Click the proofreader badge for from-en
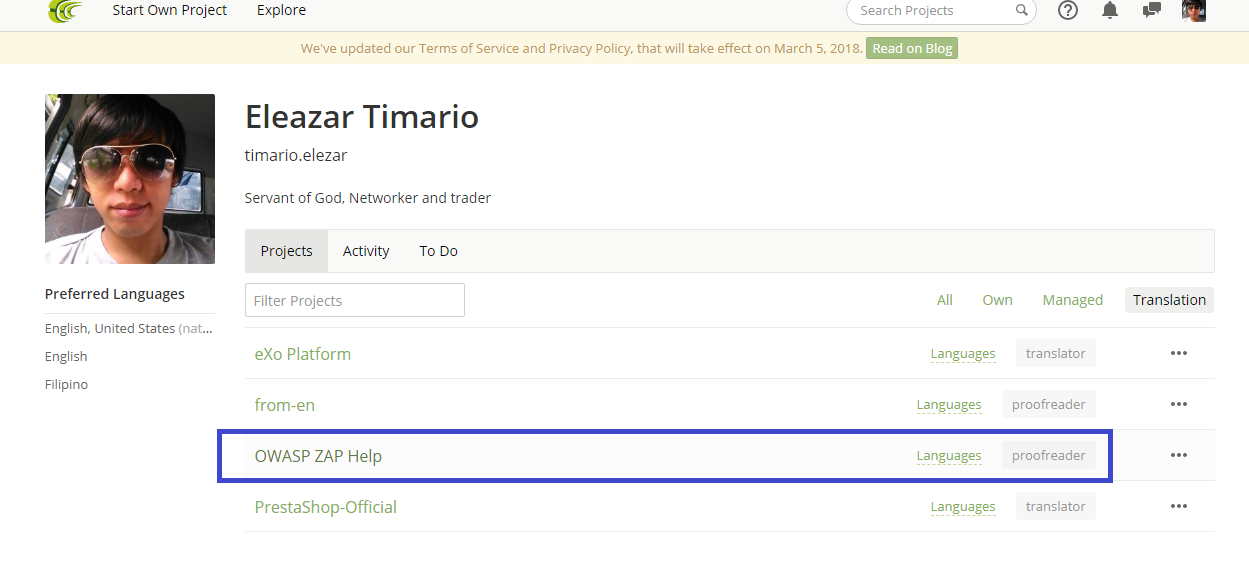The width and height of the screenshot is (1249, 572). (x=1049, y=404)
